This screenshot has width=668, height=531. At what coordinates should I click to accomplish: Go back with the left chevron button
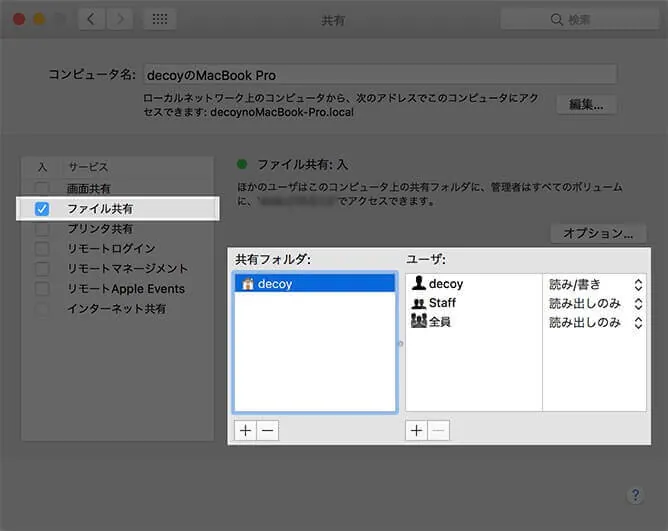pos(91,19)
